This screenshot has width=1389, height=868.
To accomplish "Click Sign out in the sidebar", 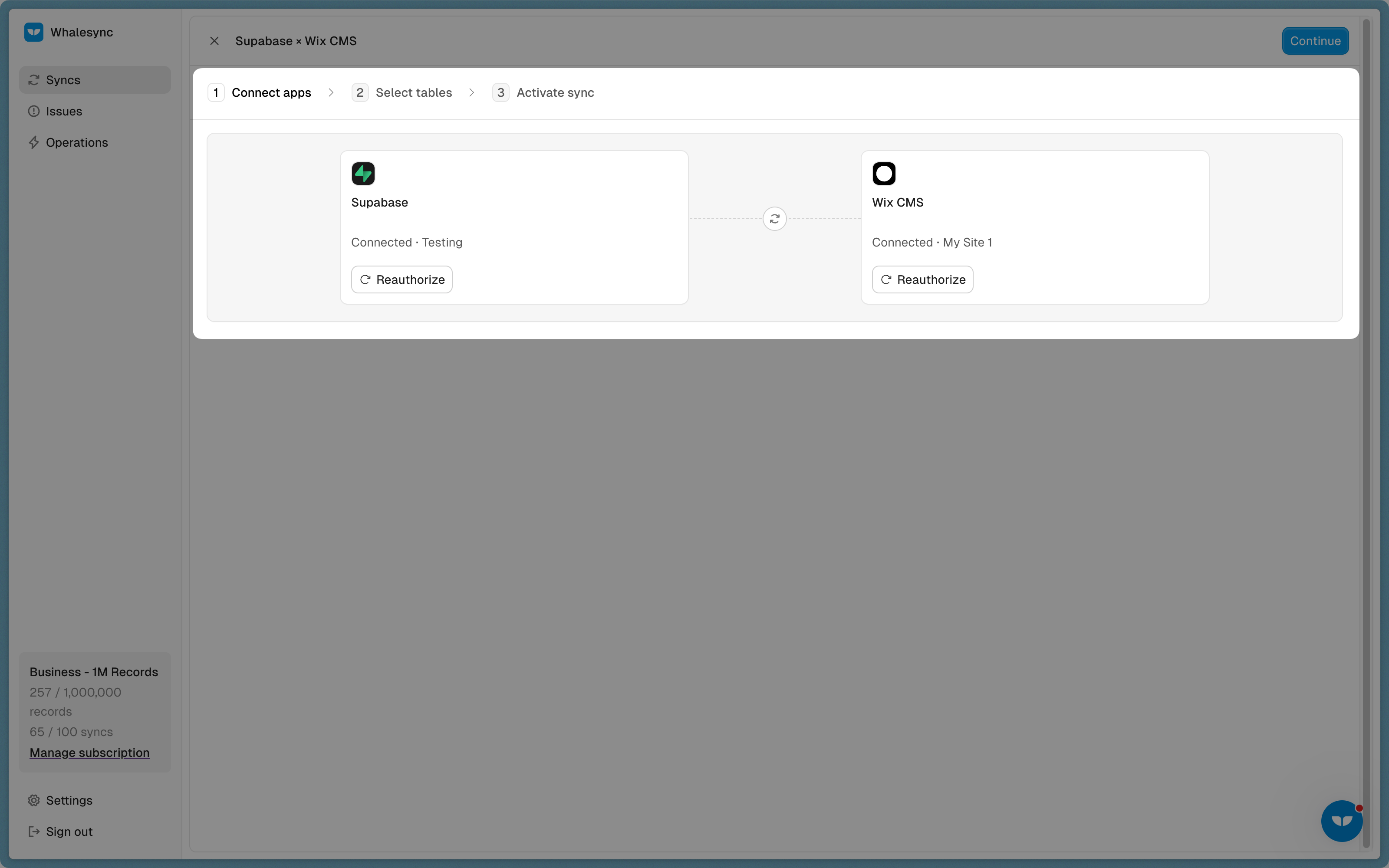I will 95,831.
